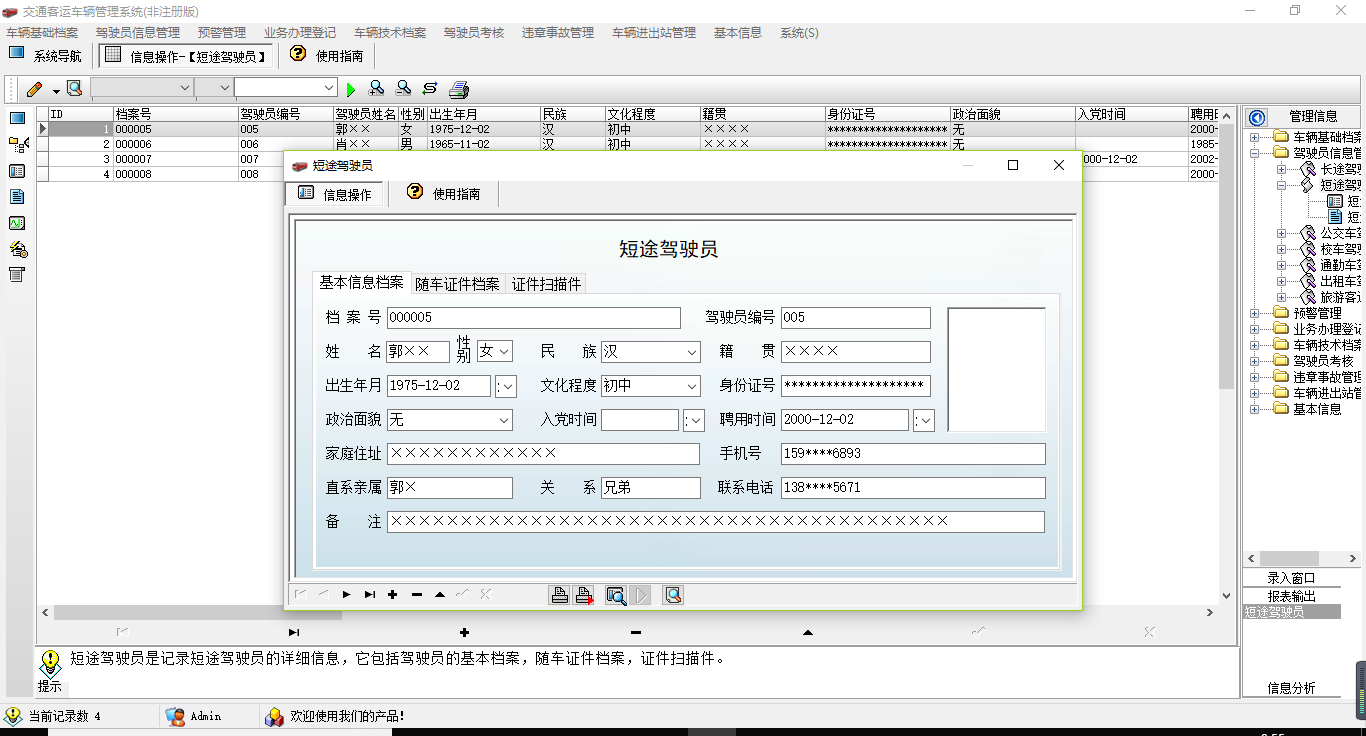
Task: Open the 系统(S) menu
Action: point(799,33)
